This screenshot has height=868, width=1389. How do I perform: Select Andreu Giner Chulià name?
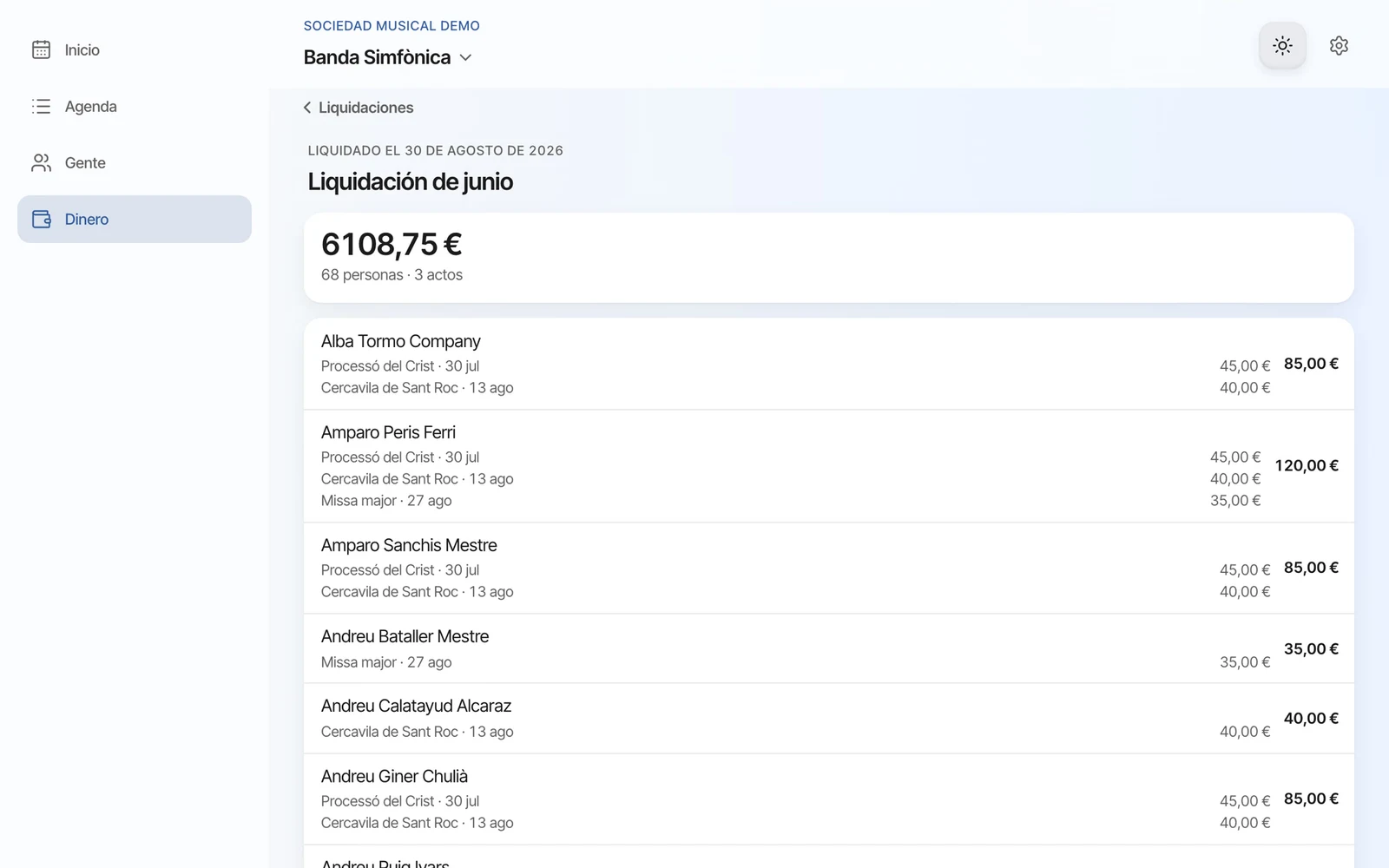[394, 776]
